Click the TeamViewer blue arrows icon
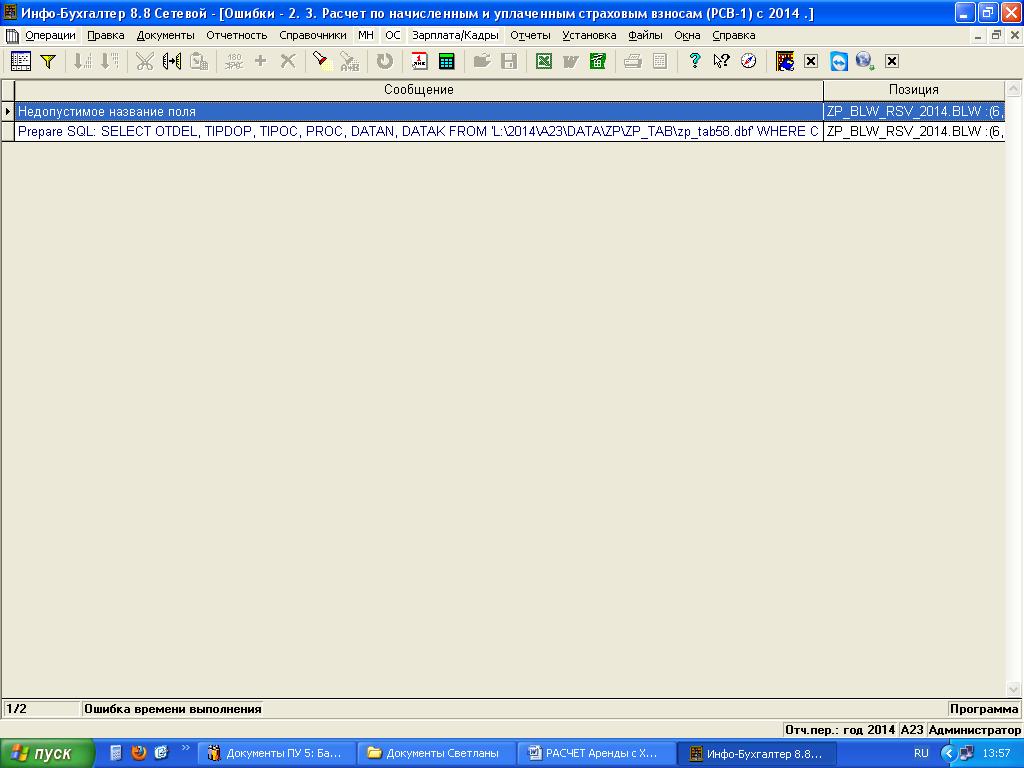 click(839, 61)
